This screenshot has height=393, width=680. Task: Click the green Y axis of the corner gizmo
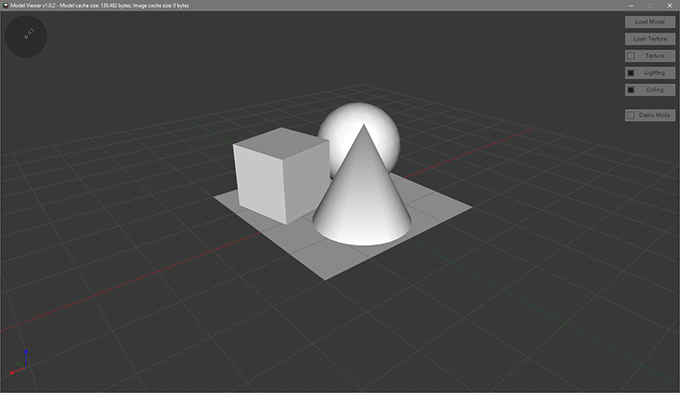[x=21, y=365]
